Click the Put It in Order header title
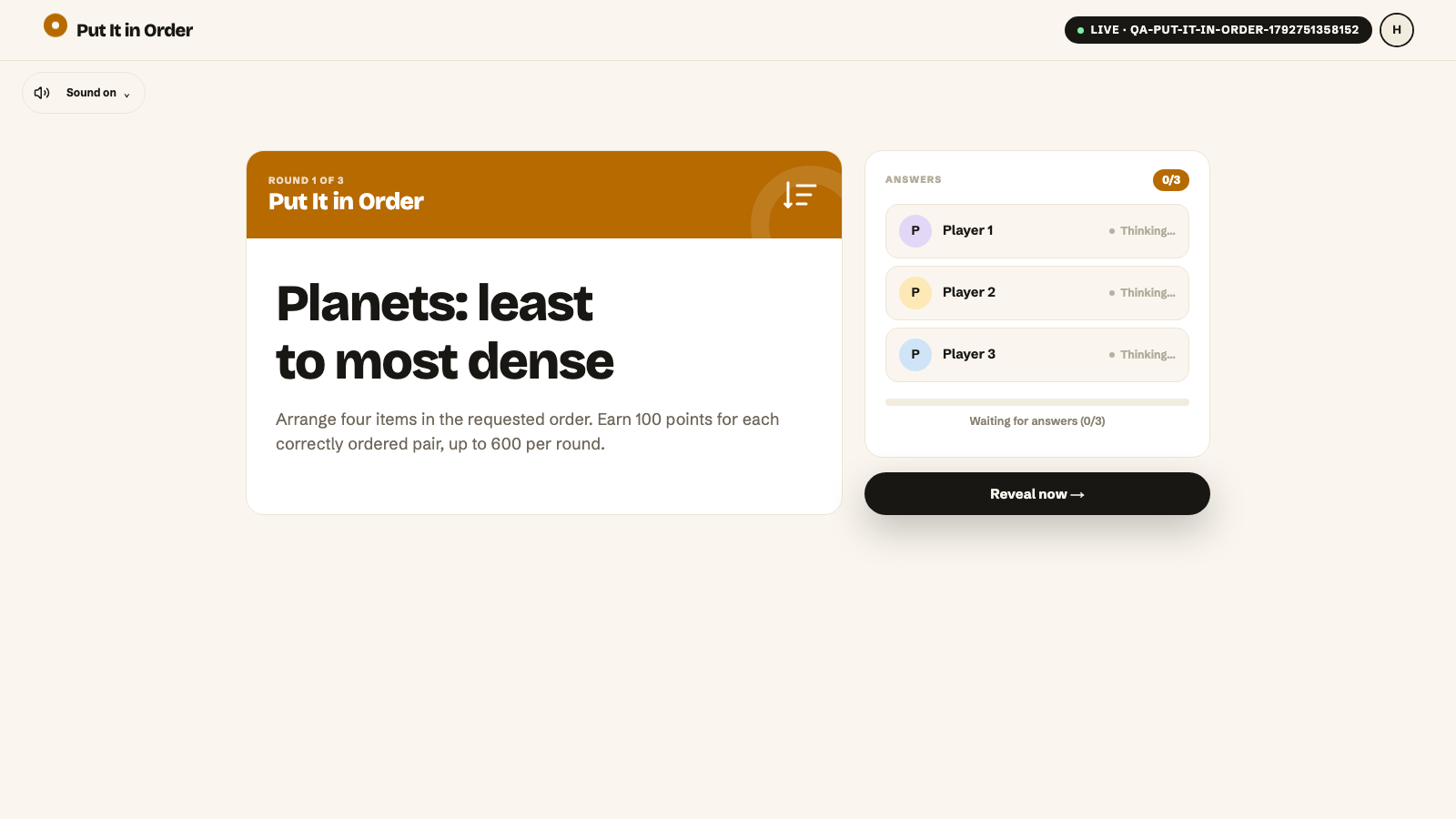Image resolution: width=1456 pixels, height=819 pixels. click(135, 30)
